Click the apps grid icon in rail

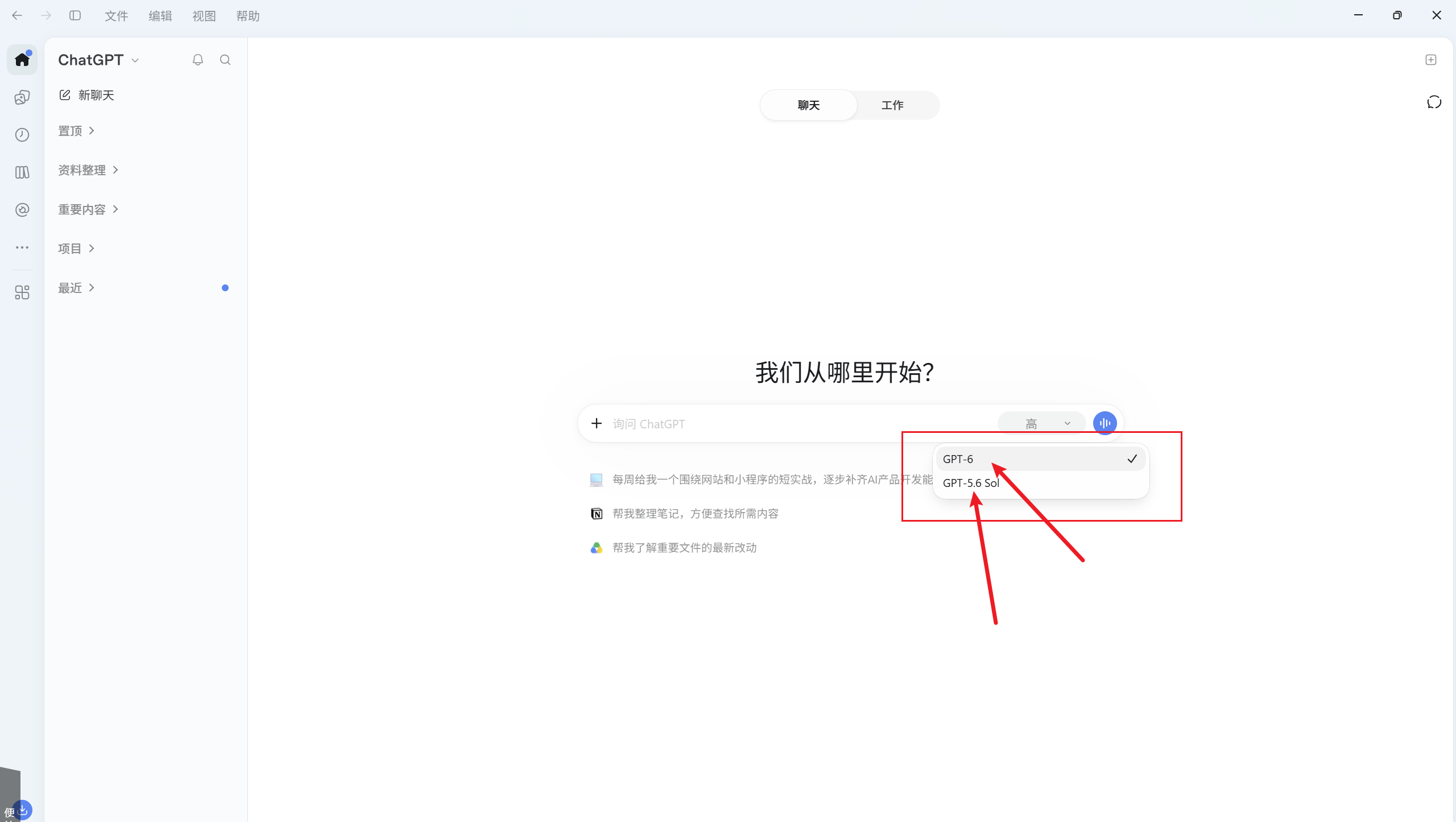click(22, 292)
